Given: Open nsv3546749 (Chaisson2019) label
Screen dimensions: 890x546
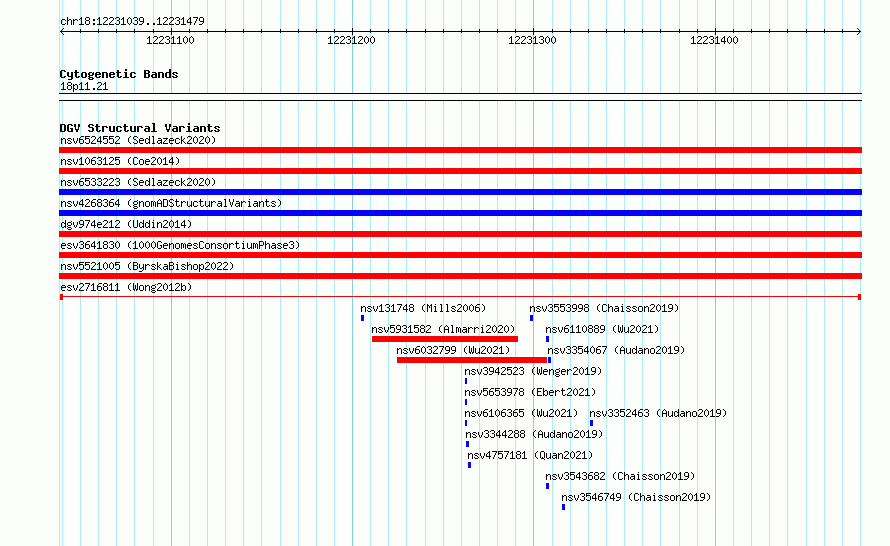Looking at the screenshot, I should click(x=636, y=497).
